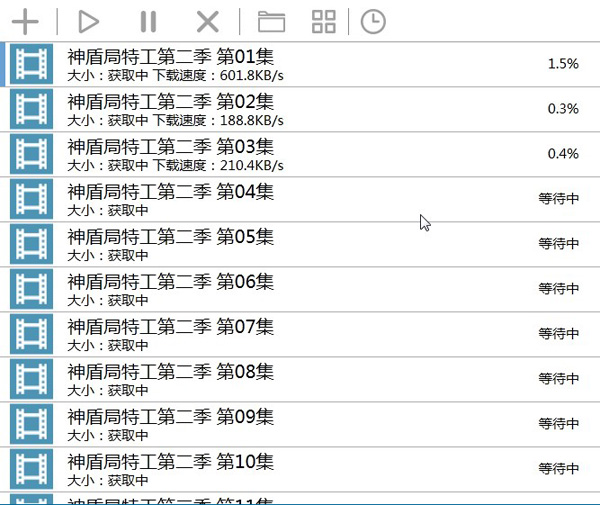Select title 神盾局特工第二季 第10集
This screenshot has height=505, width=600.
pos(171,462)
